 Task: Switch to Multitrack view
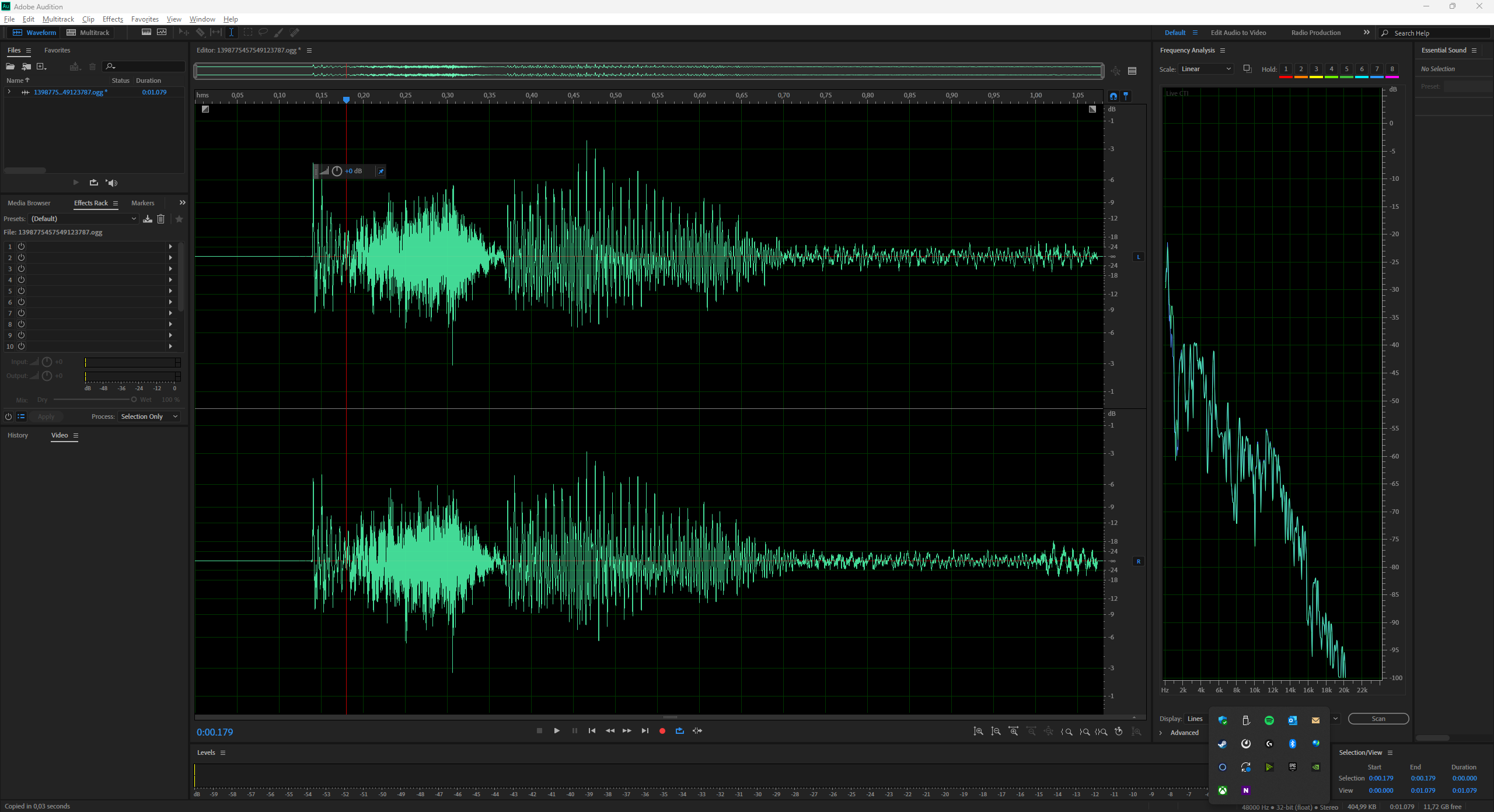coord(88,33)
